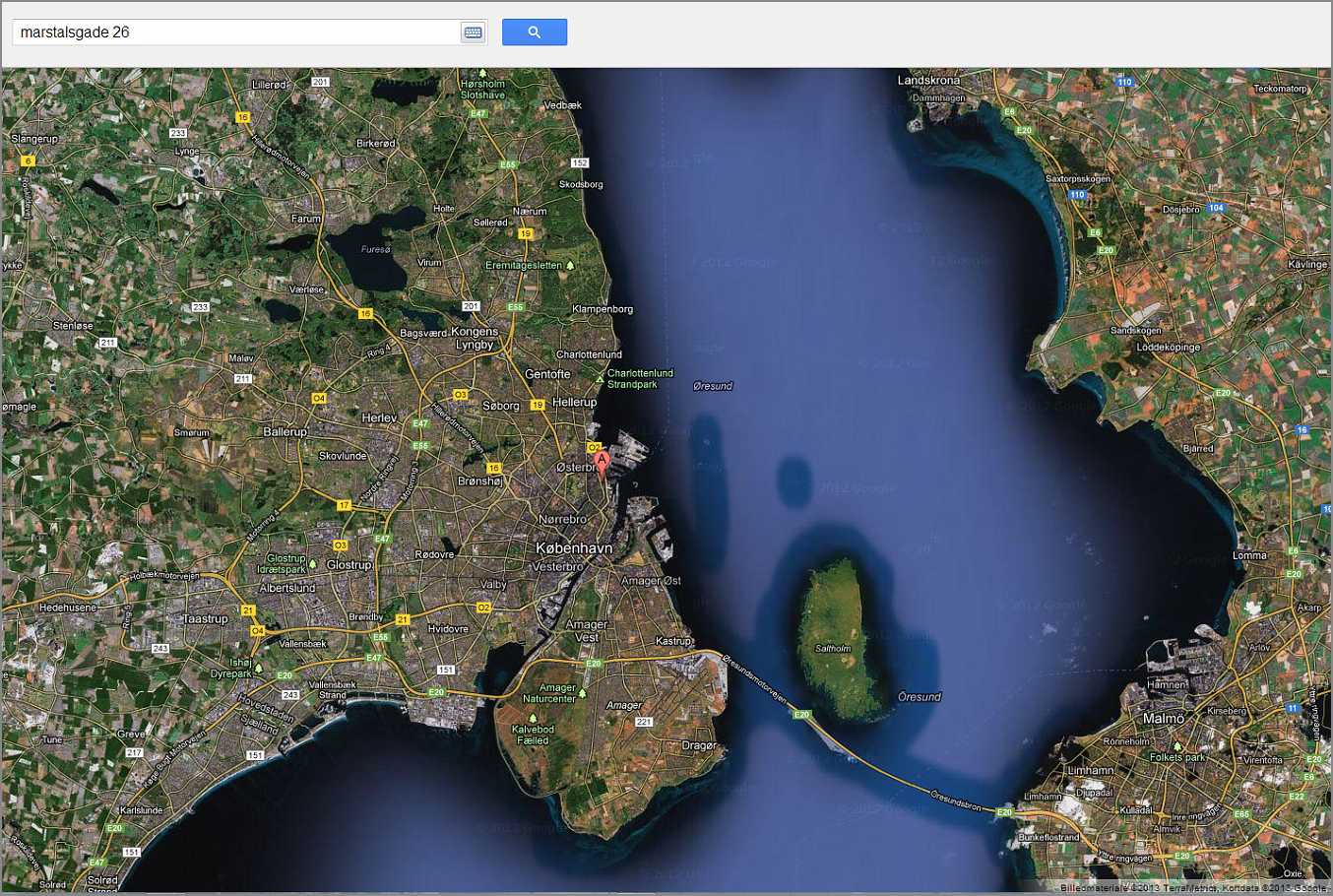Click the Saltholm island label
This screenshot has height=896, width=1333.
833,649
